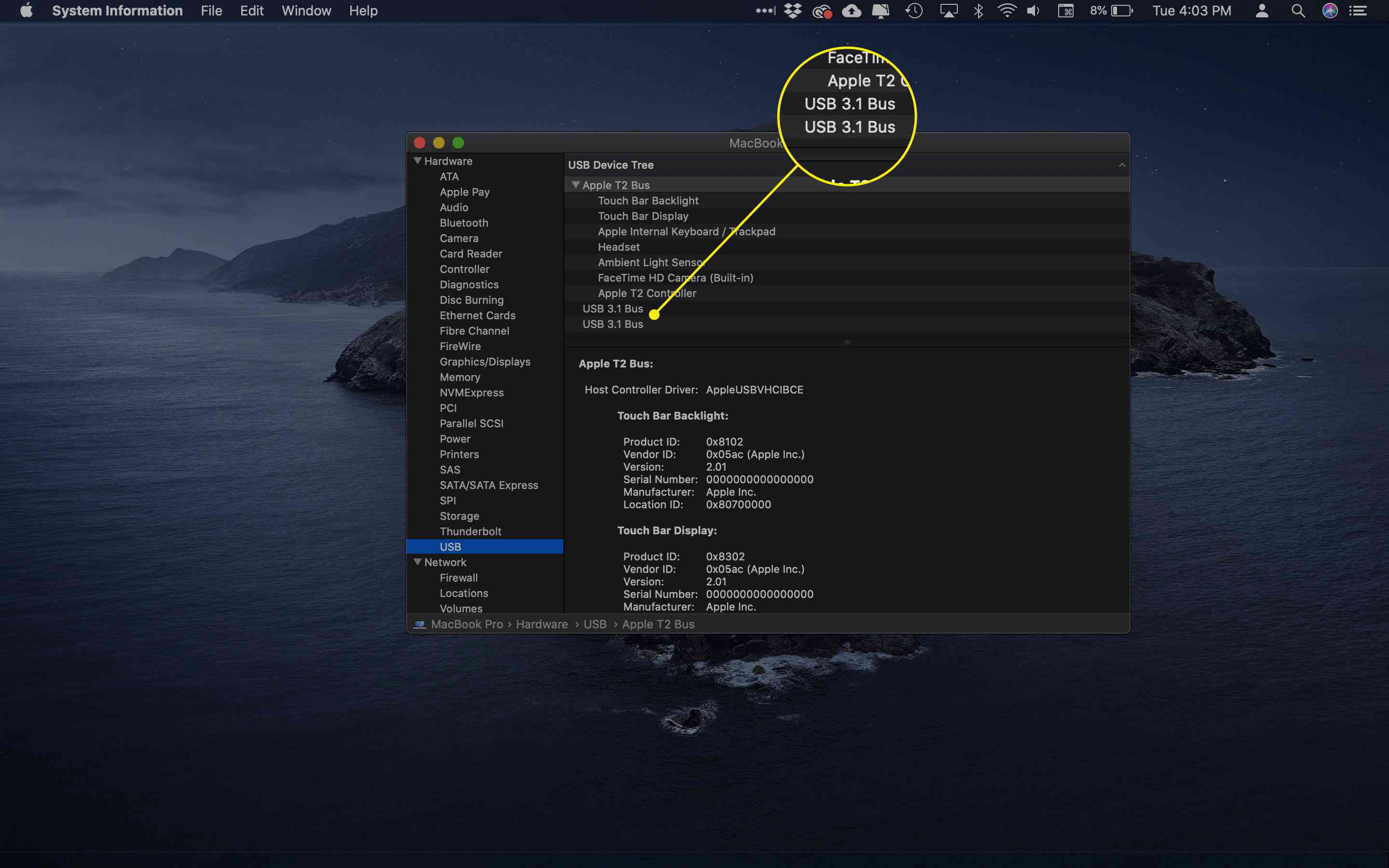Open the Window menu
Screen dimensions: 1389x868
[307, 11]
